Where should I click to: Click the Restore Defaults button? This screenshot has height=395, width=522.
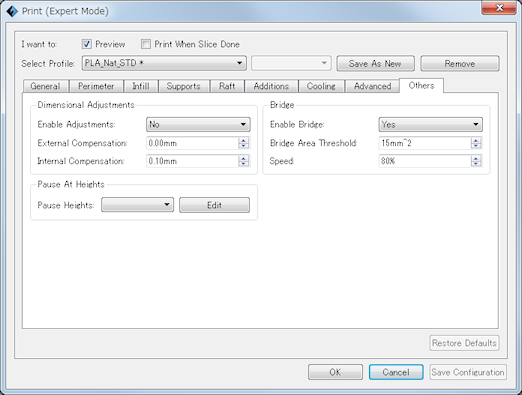pos(464,343)
